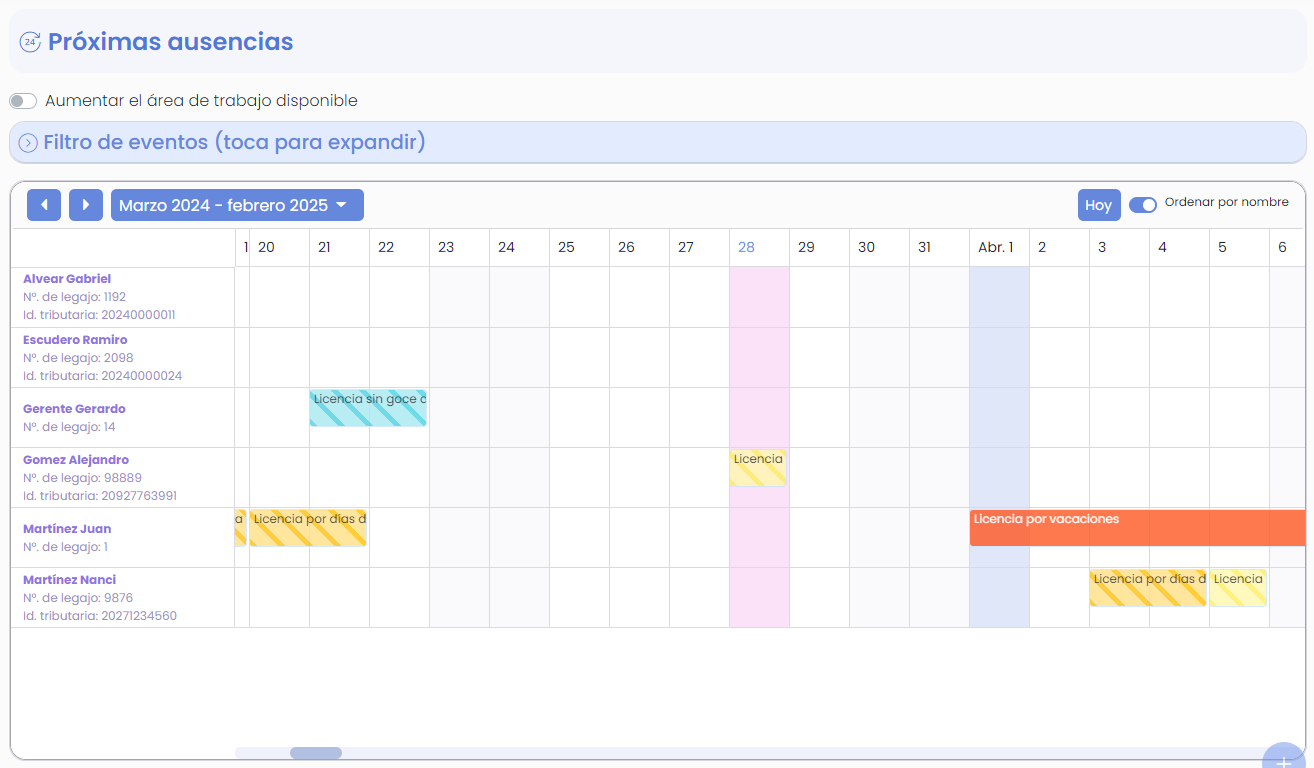Viewport: 1314px width, 768px height.
Task: Open Martínez Nanci's employee record
Action: point(69,580)
